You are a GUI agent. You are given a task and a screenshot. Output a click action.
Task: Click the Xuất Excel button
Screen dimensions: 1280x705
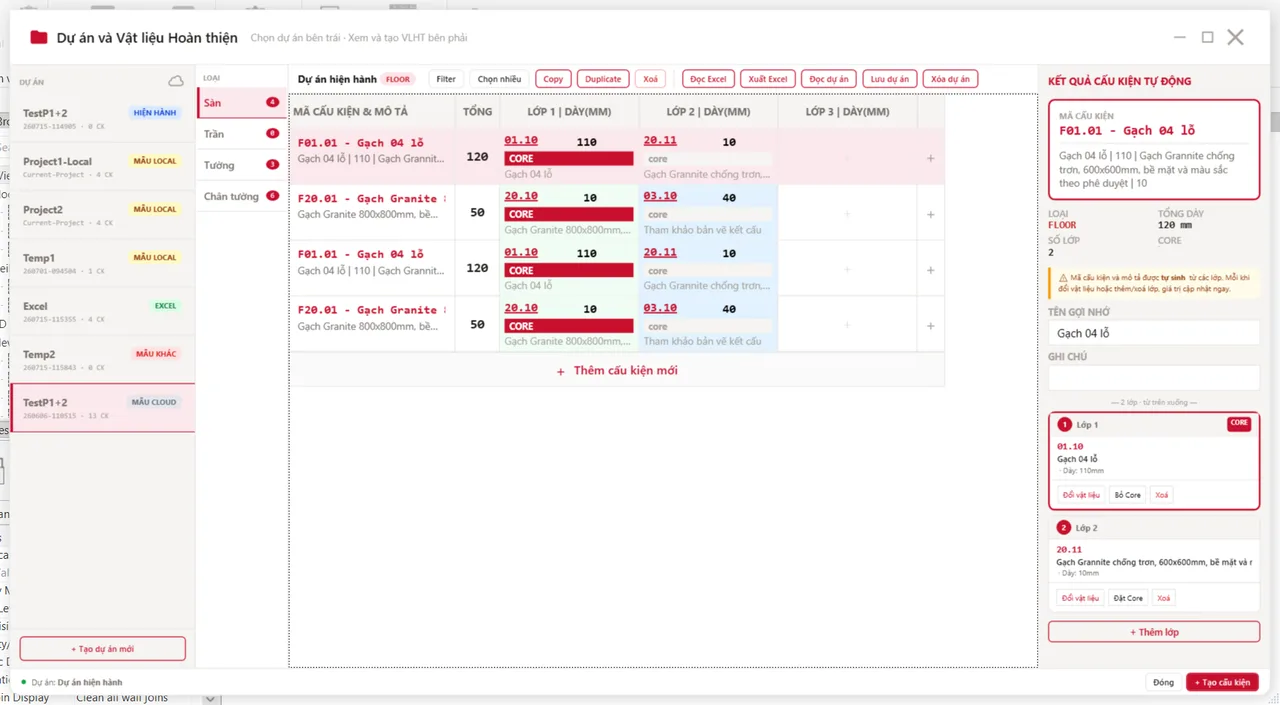[768, 79]
